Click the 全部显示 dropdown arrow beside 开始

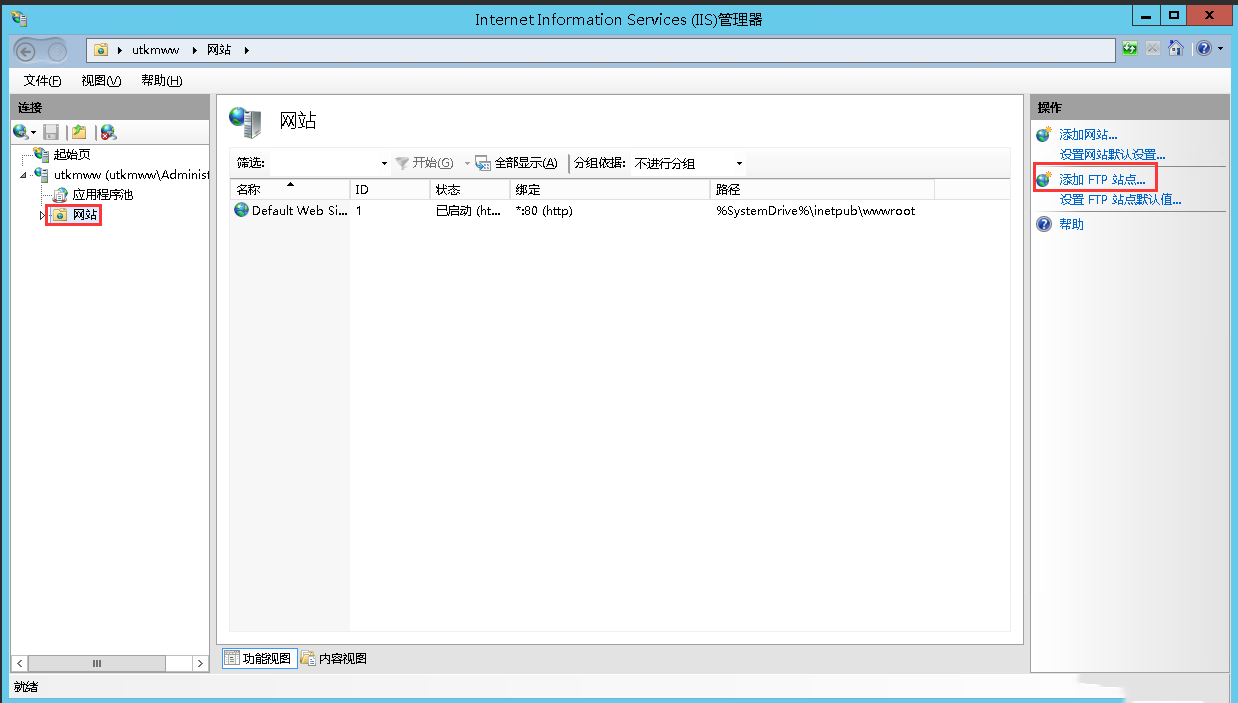click(466, 163)
